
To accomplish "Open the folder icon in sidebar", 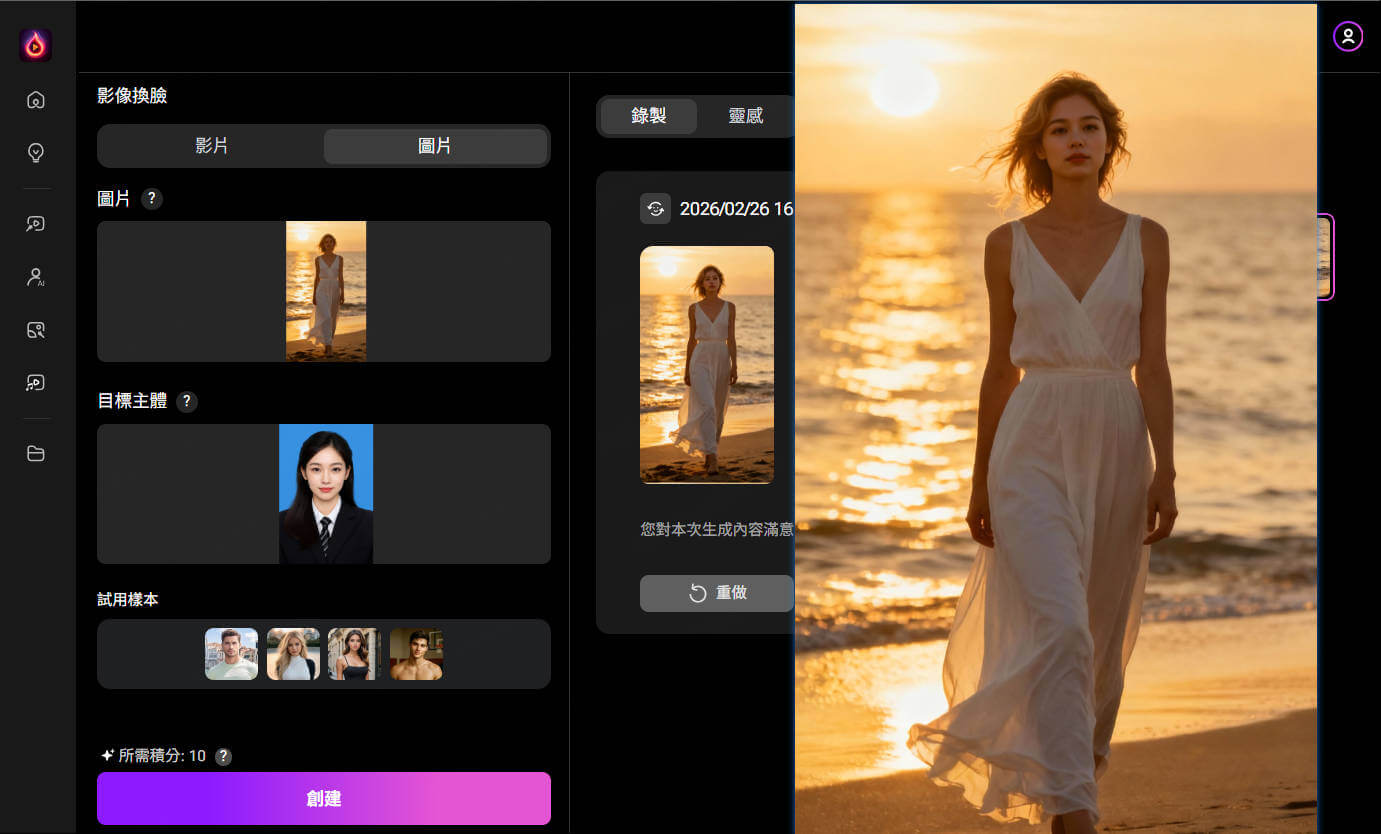I will tap(36, 454).
